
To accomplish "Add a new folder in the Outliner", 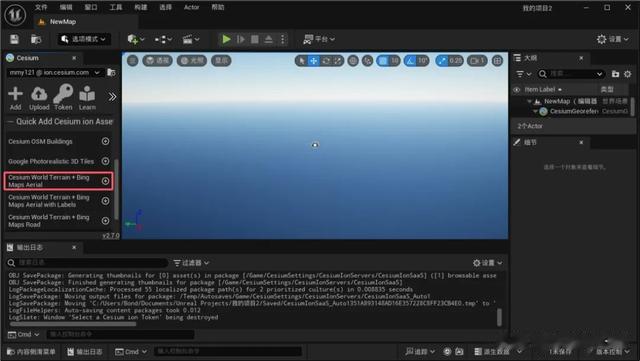I will coord(615,74).
